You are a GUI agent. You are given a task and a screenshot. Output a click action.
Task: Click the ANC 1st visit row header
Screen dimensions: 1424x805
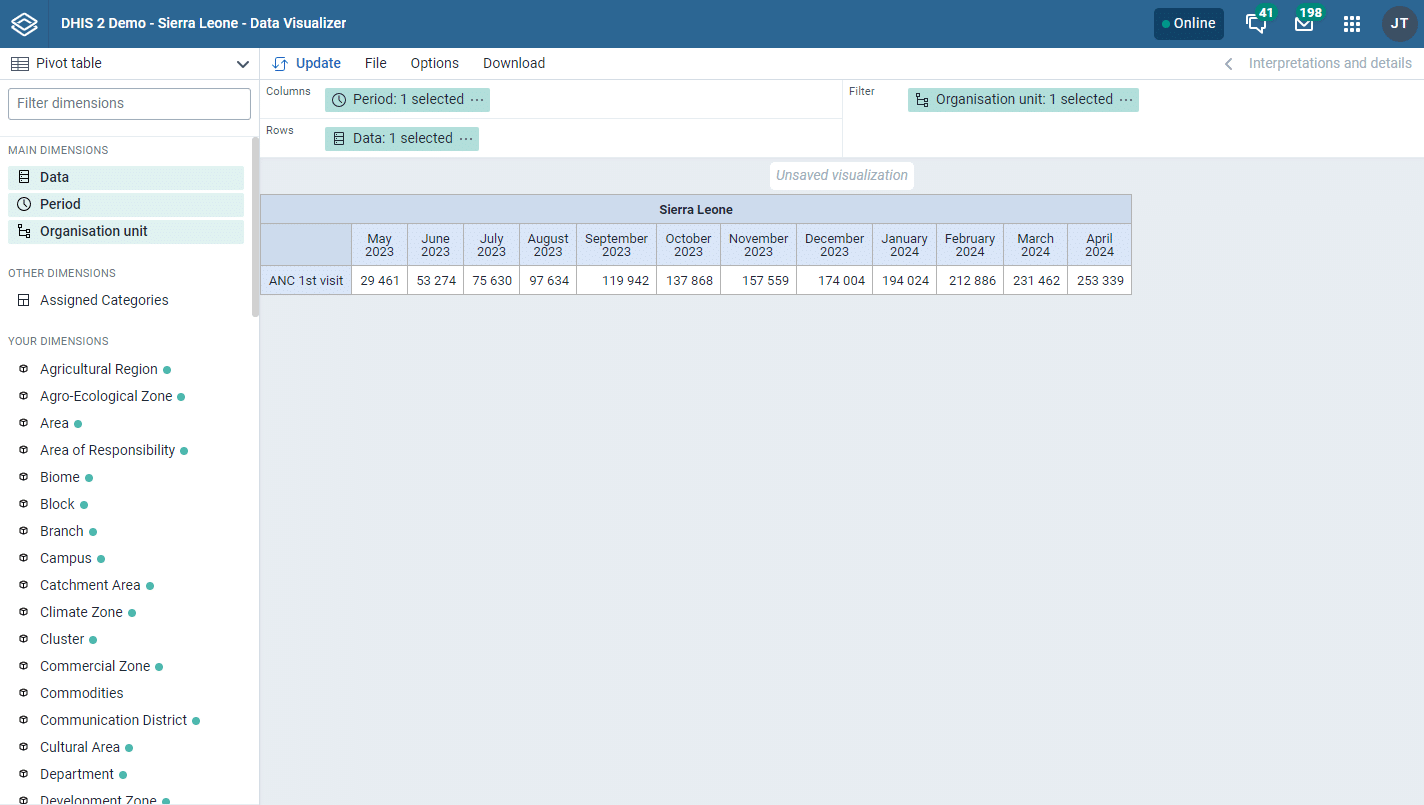coord(306,281)
